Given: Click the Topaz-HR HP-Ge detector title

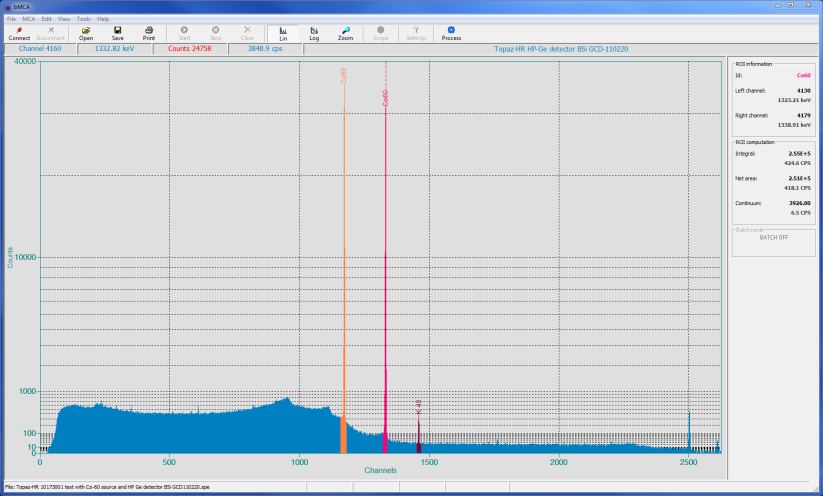Looking at the screenshot, I should [x=561, y=49].
